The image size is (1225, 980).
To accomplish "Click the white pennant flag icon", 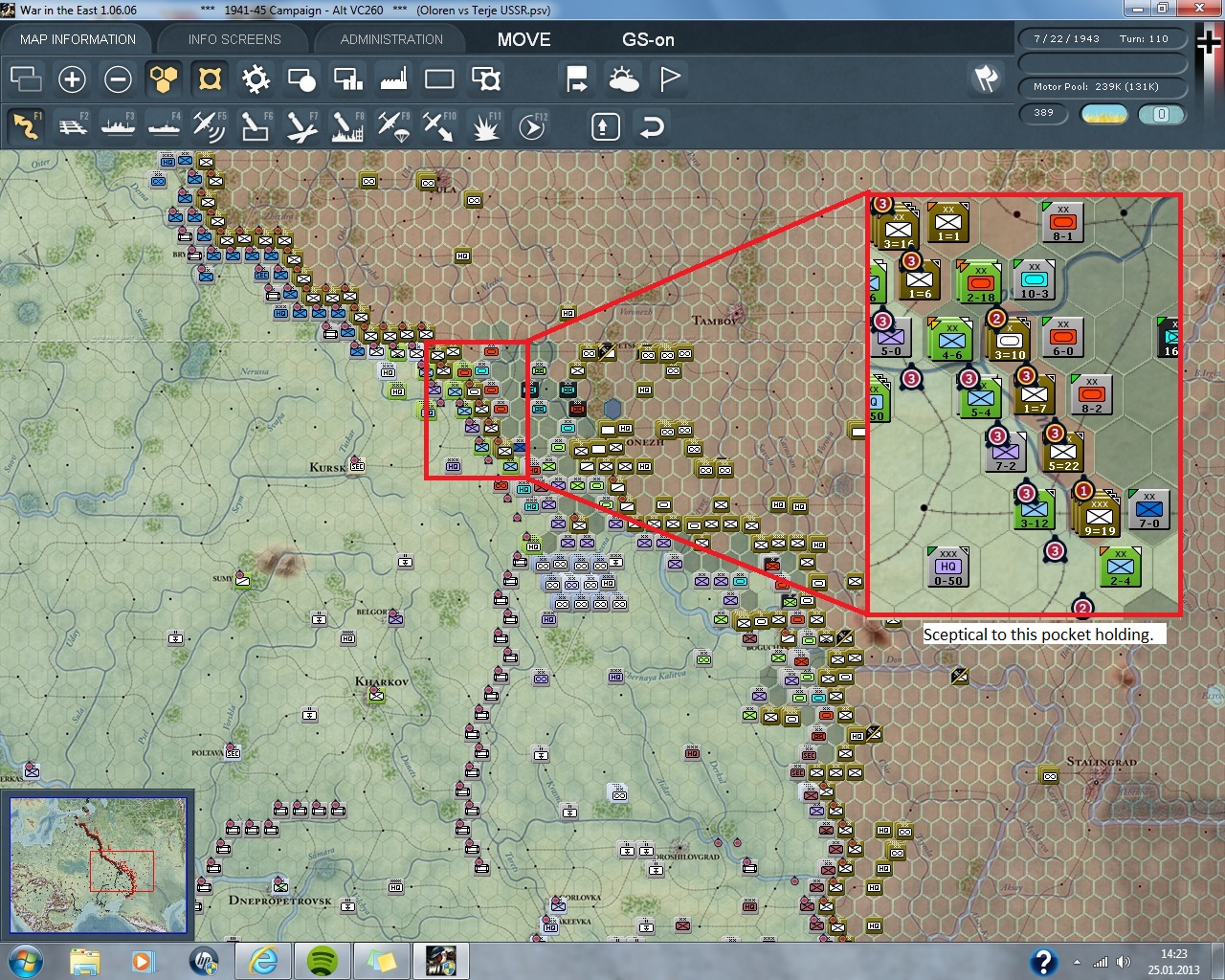I will click(x=670, y=78).
